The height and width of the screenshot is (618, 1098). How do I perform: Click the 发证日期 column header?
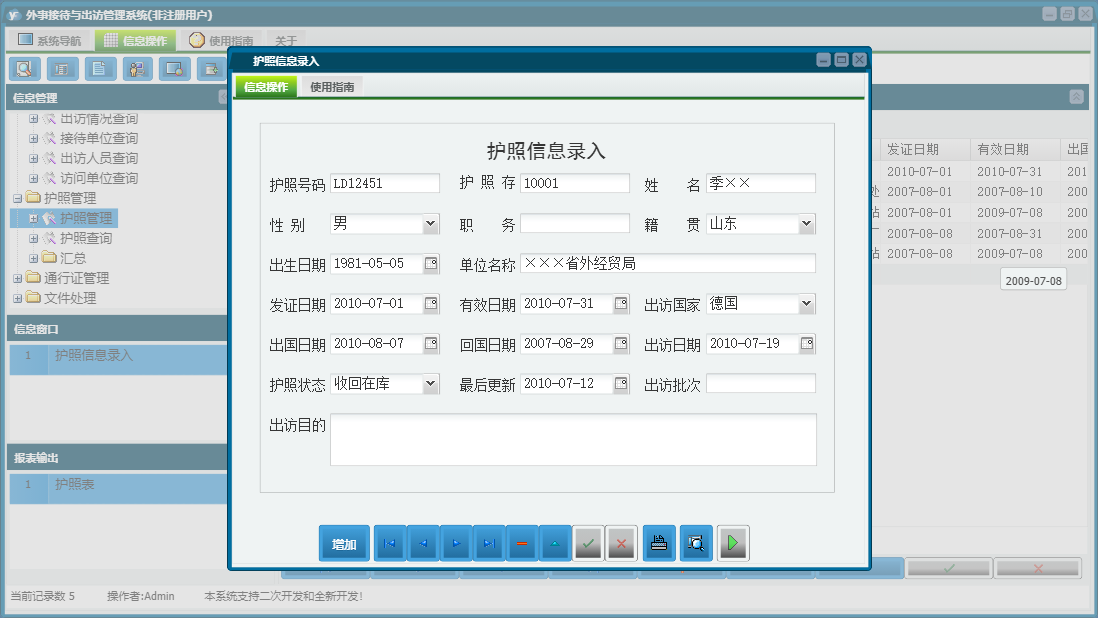pos(924,149)
